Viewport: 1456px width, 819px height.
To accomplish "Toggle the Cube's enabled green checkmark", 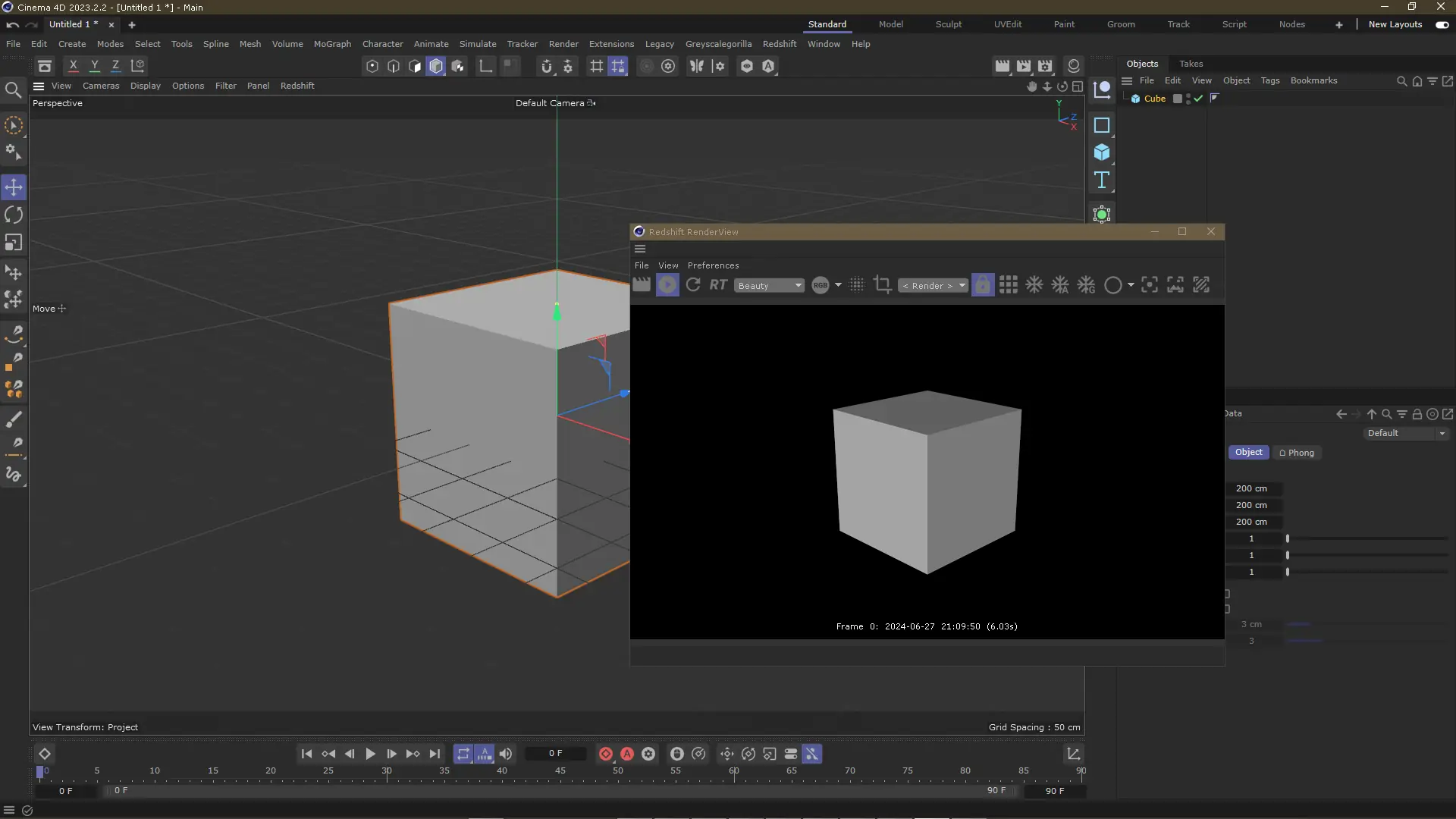I will [1198, 99].
